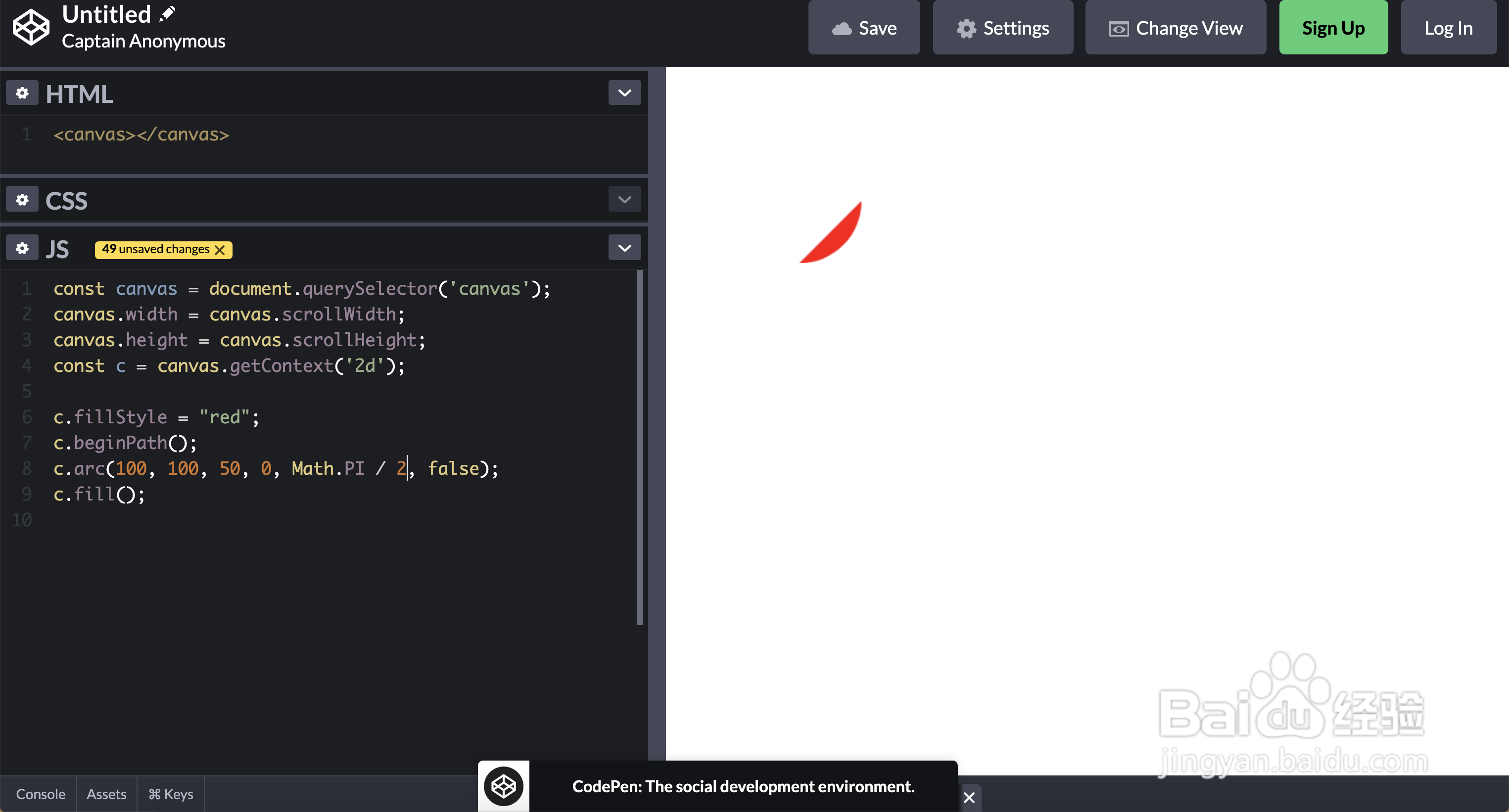Open the Settings button
1509x812 pixels.
(1002, 28)
